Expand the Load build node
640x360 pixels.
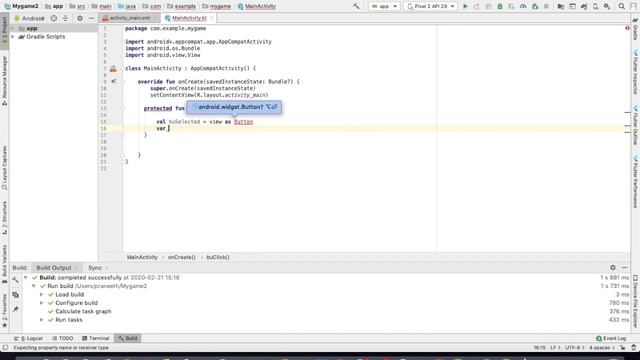click(42, 294)
